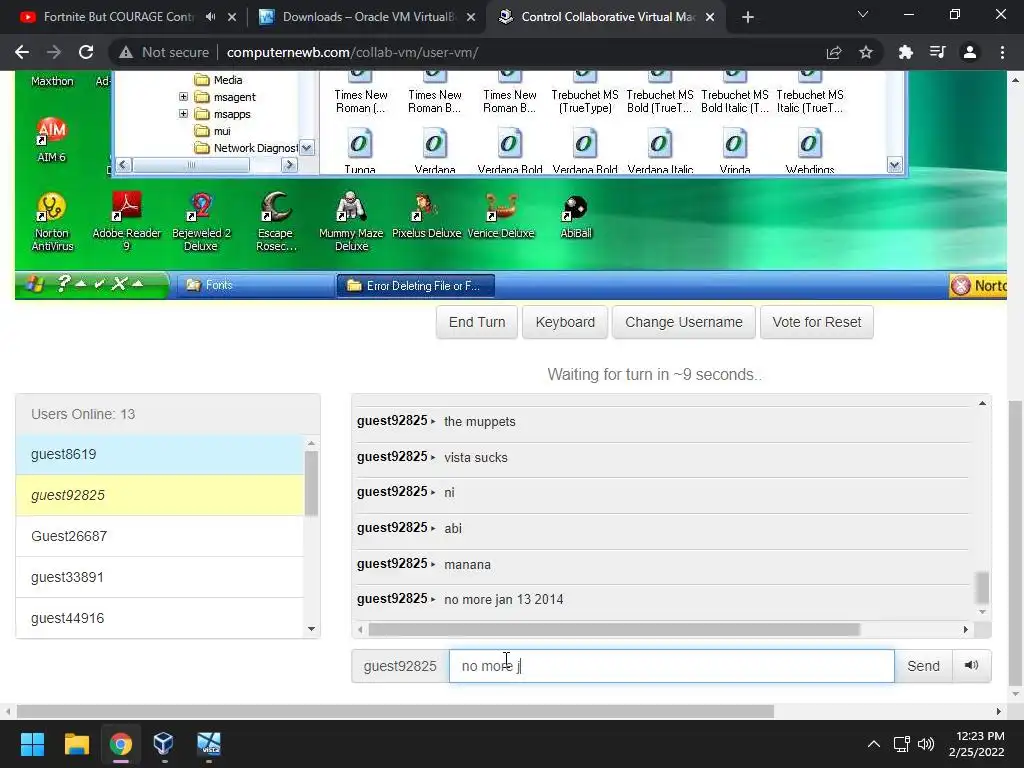Open Windows Start menu on host taskbar
The width and height of the screenshot is (1024, 768).
[32, 744]
